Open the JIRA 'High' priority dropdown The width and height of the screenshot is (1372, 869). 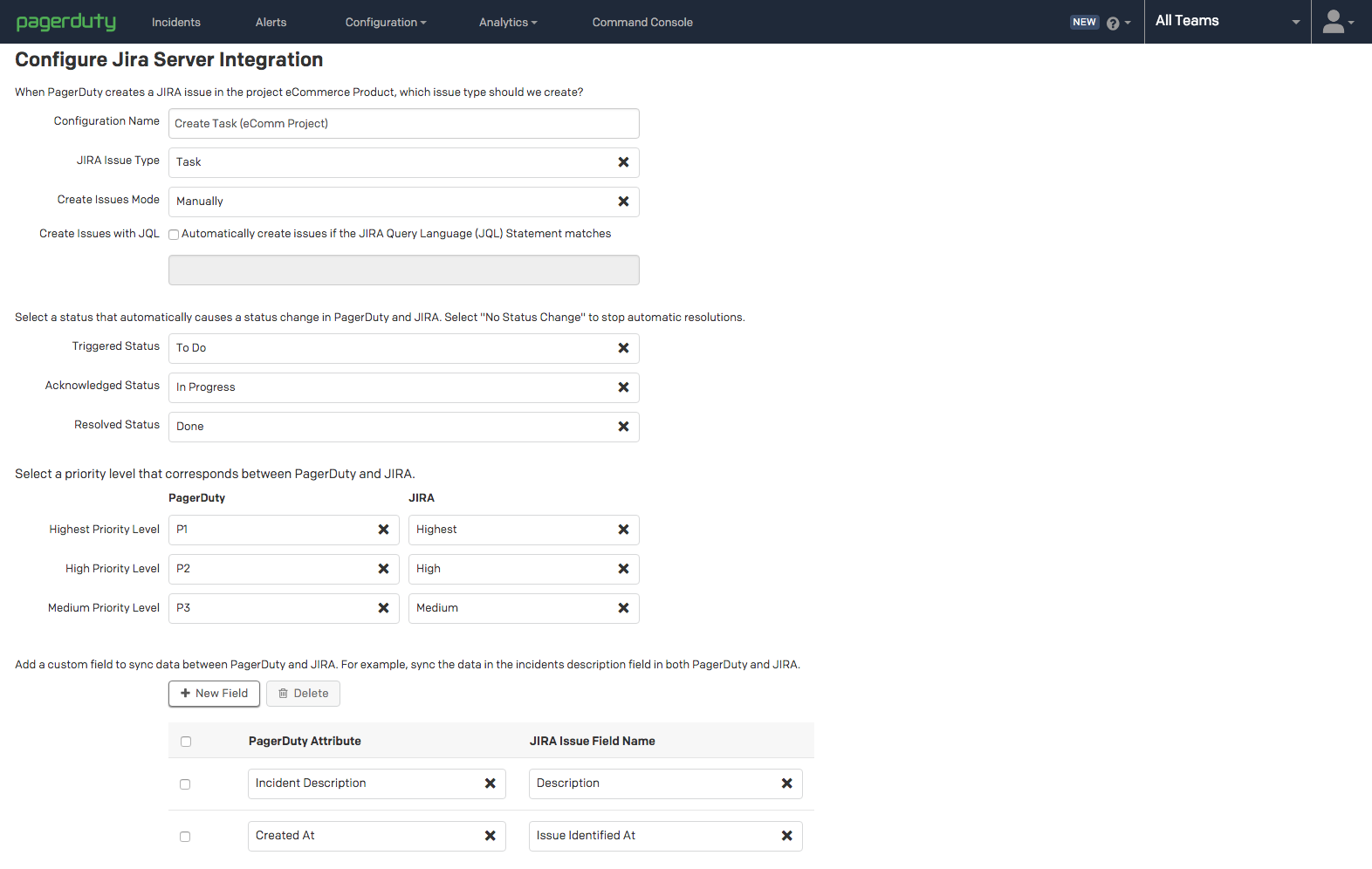(524, 569)
